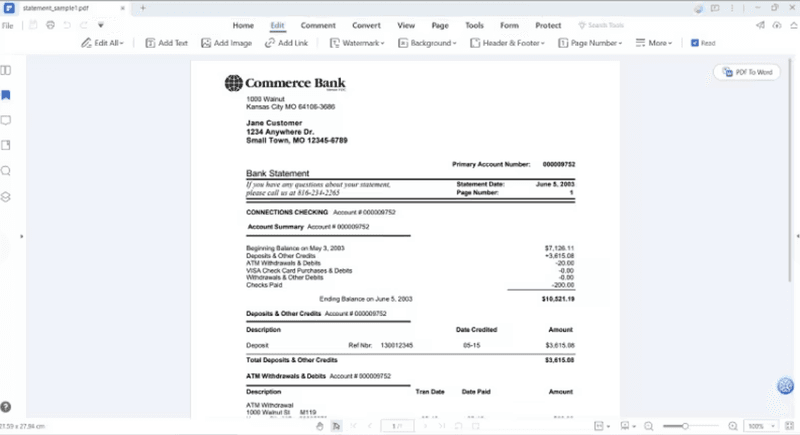Click the page number input field

tap(397, 426)
